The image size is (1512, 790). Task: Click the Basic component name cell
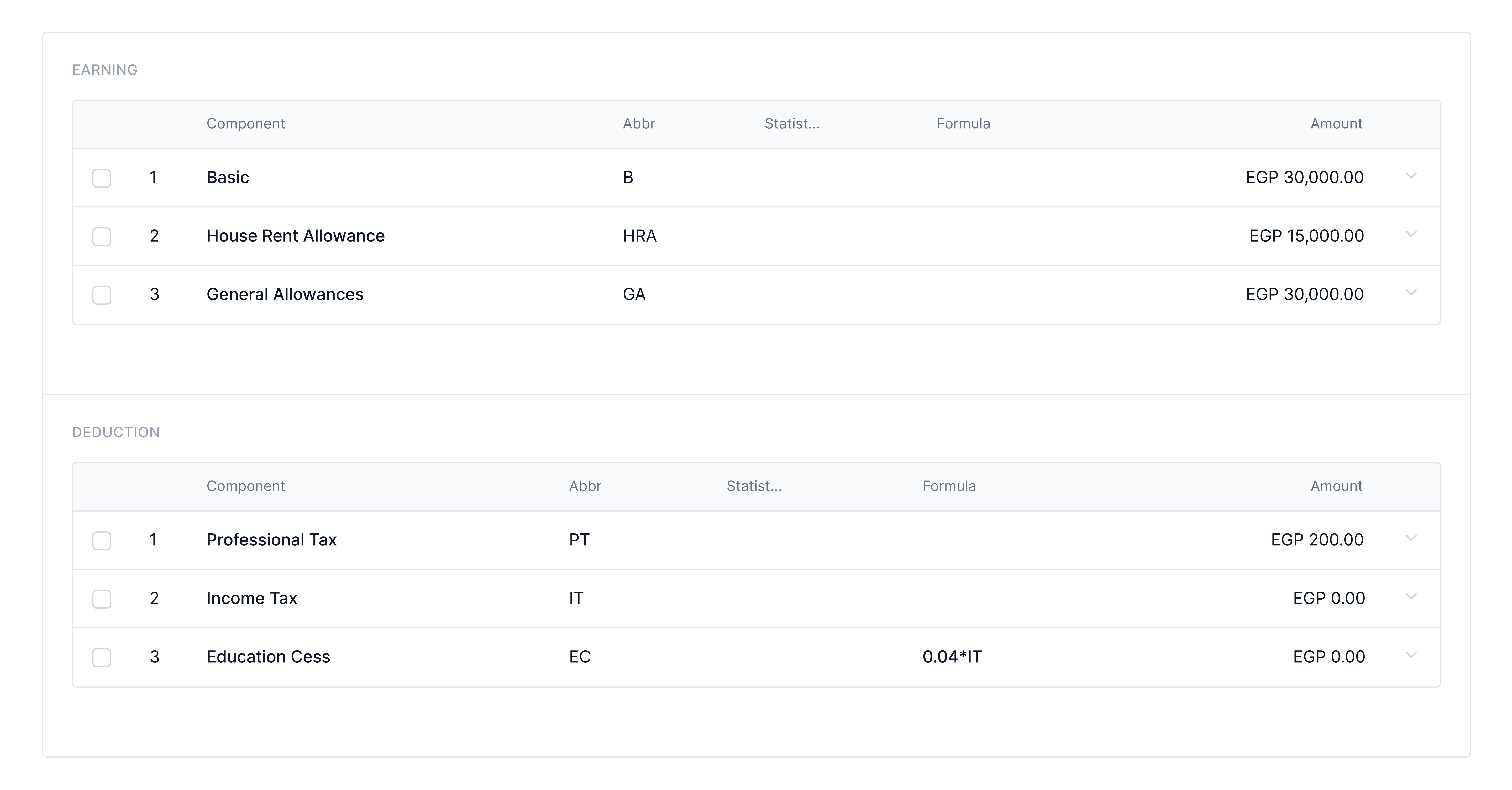(228, 177)
